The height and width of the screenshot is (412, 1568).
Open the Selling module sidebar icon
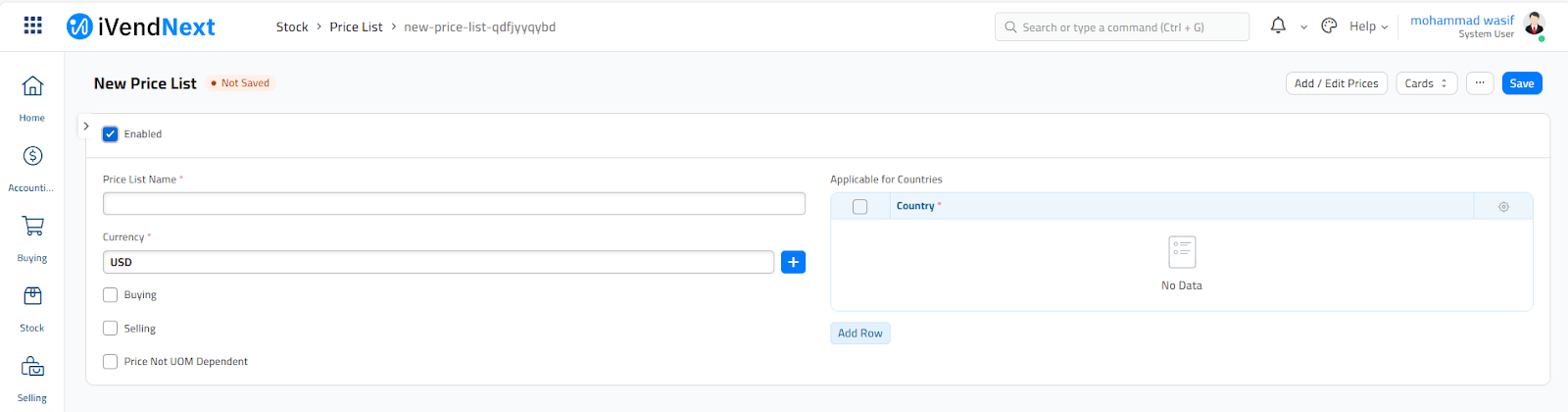(x=32, y=367)
